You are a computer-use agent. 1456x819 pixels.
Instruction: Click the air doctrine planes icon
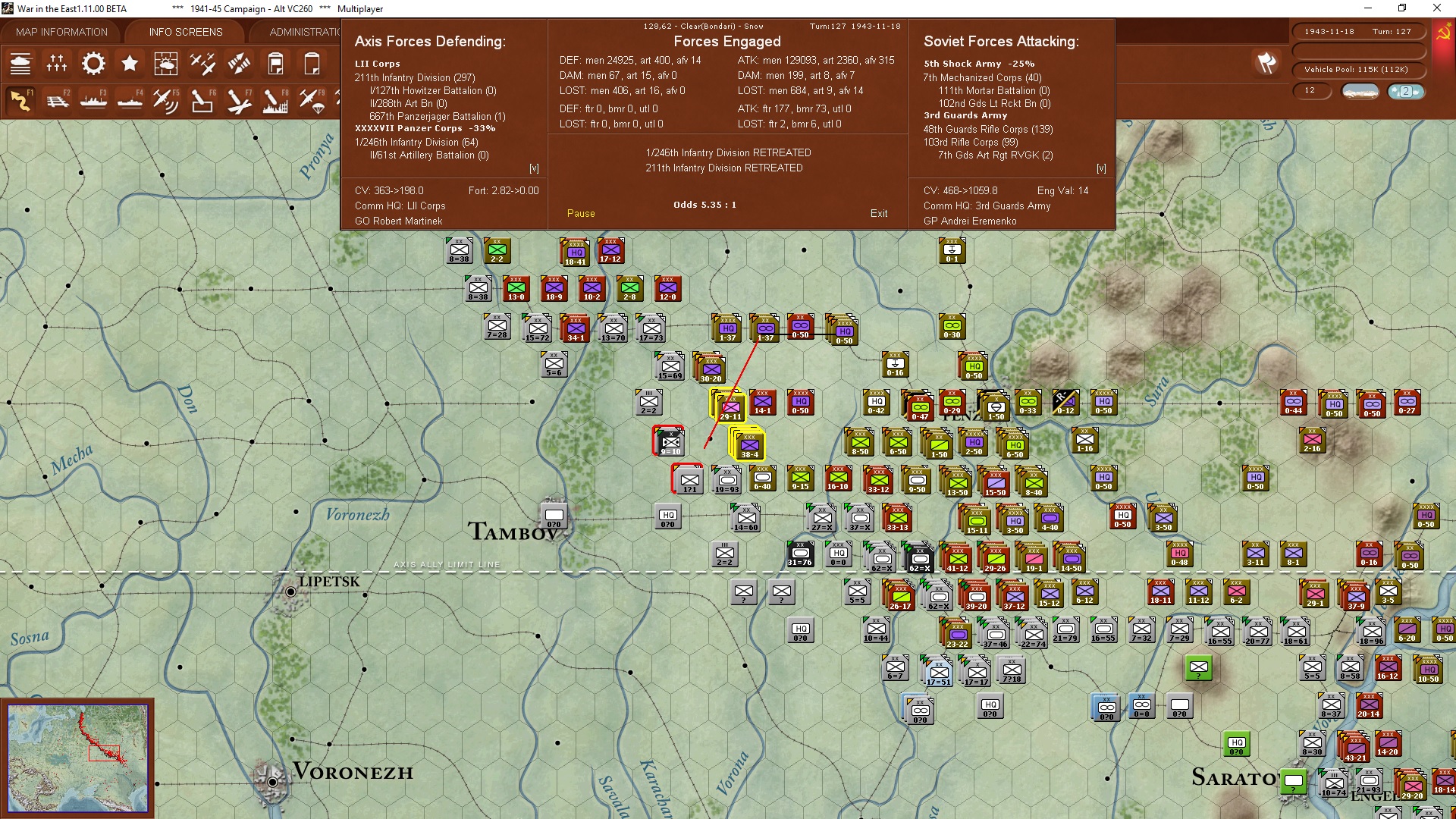pos(202,64)
